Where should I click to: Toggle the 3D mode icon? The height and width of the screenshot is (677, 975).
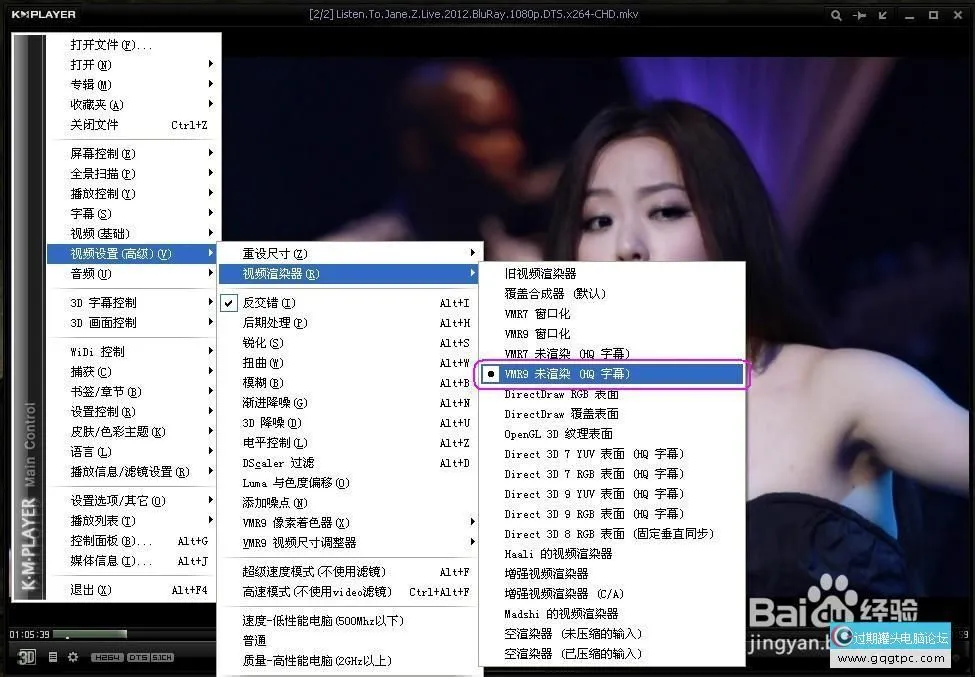[x=27, y=657]
